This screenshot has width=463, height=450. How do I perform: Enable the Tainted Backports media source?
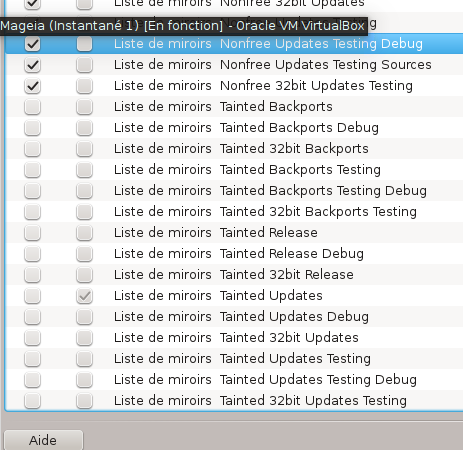coord(33,107)
